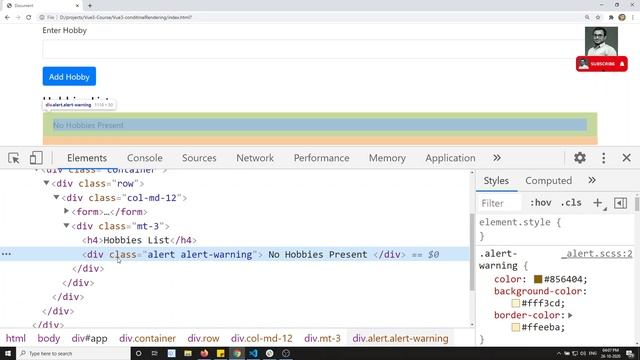Open Task View on the taskbar

tap(155, 353)
